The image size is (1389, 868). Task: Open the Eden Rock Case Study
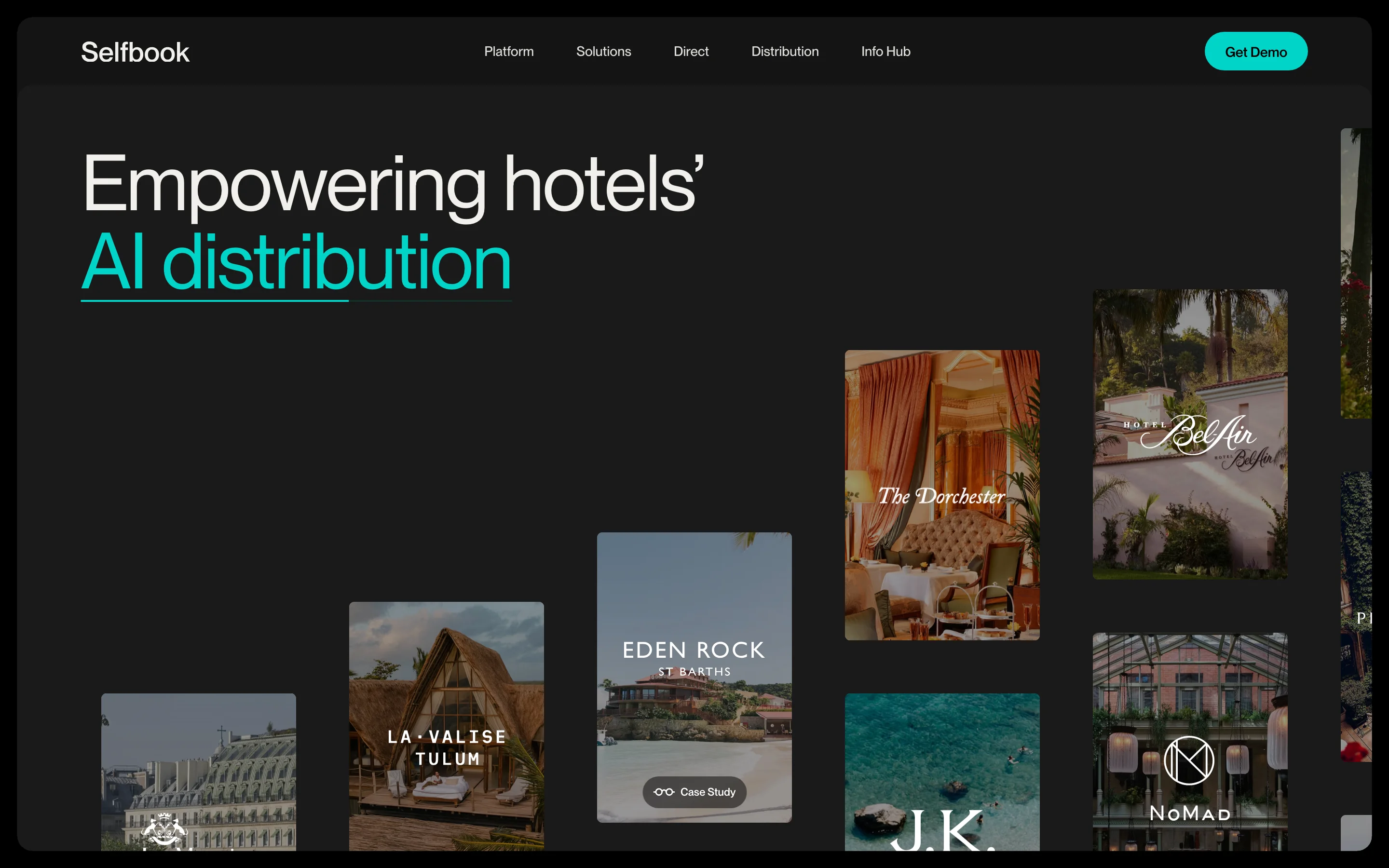tap(694, 792)
